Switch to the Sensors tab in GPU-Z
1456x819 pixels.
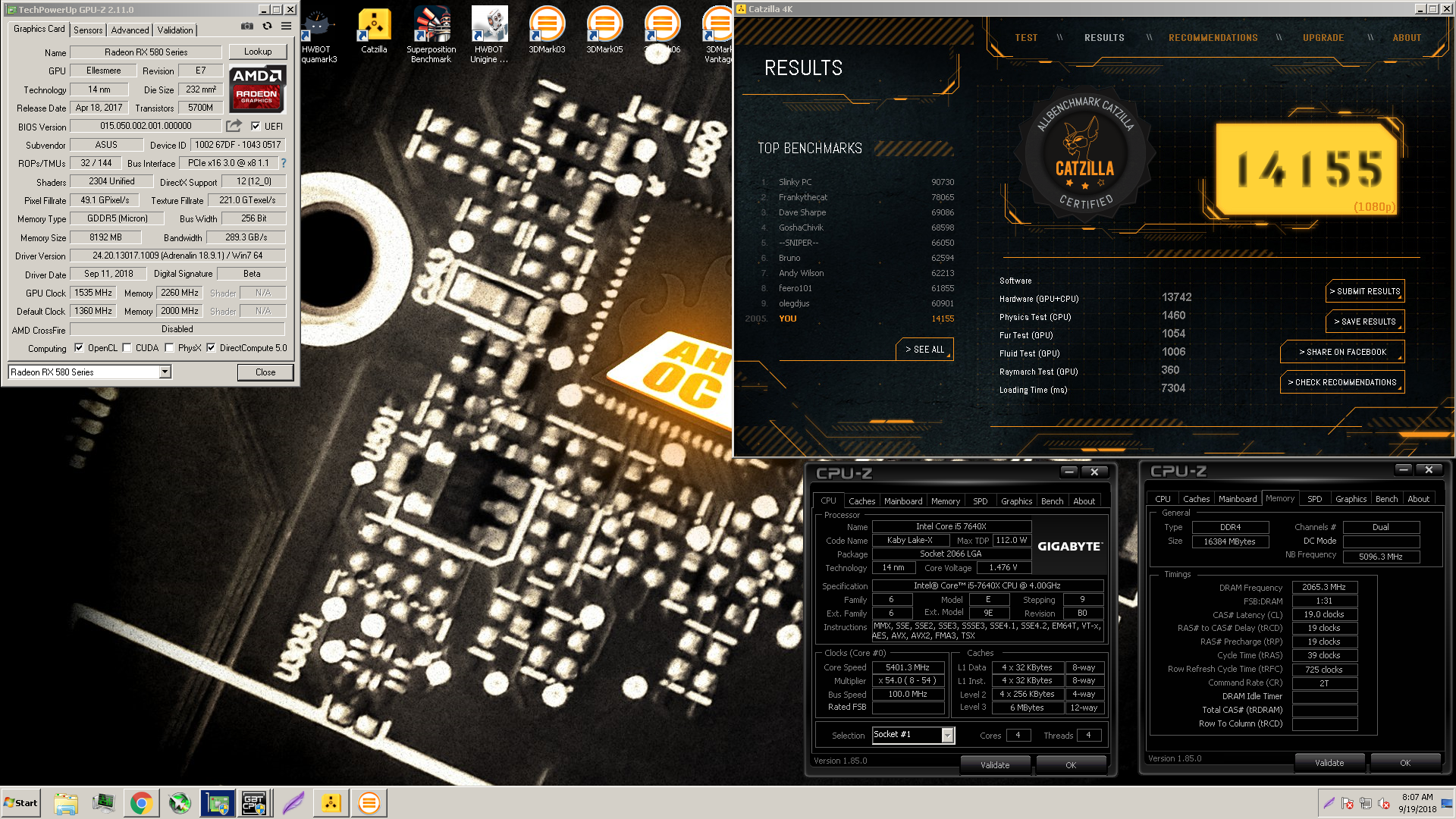88,30
